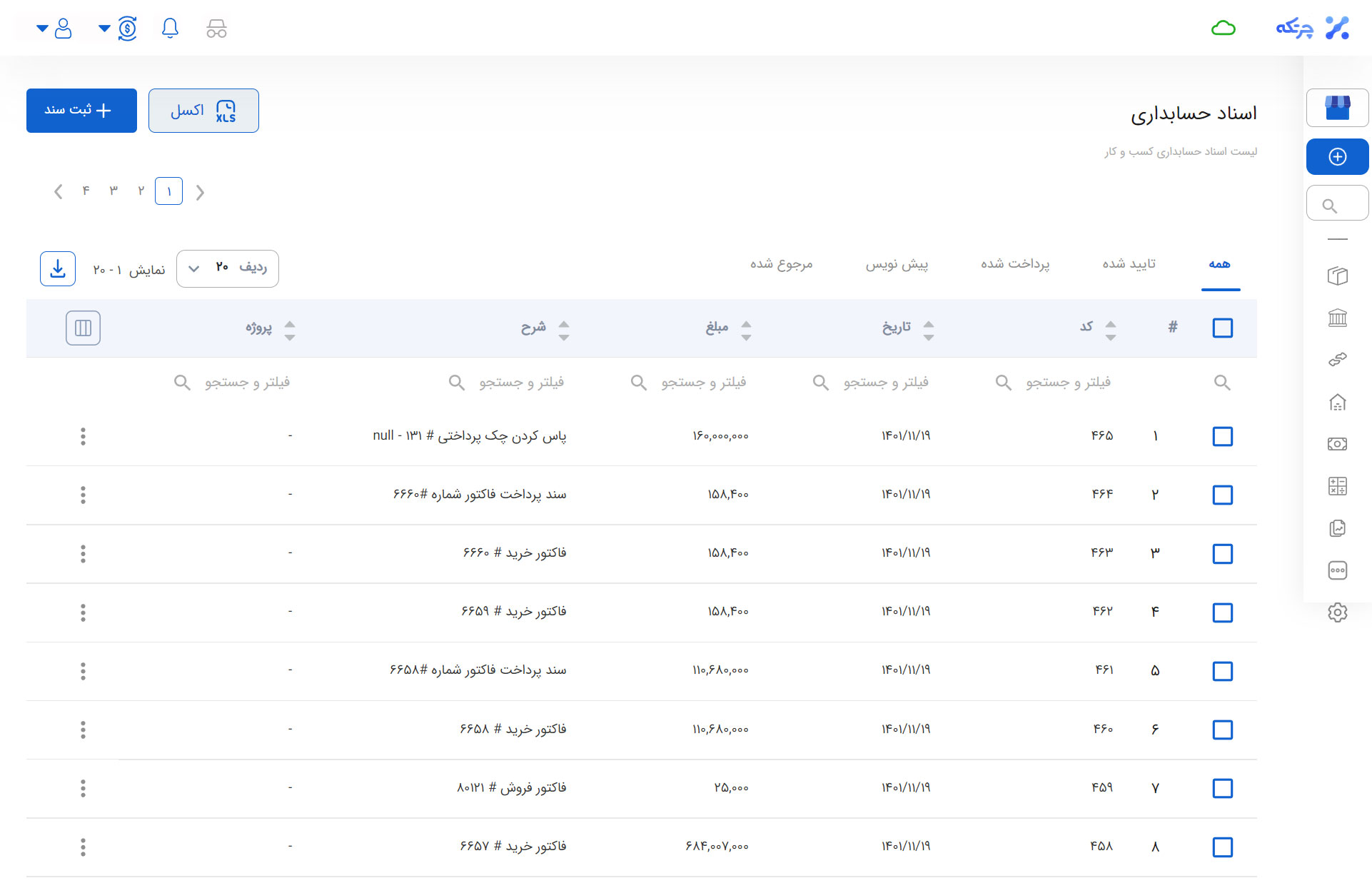Screen dimensions: 1372x883
Task: Open the settings gear in sidebar
Action: click(x=1337, y=612)
